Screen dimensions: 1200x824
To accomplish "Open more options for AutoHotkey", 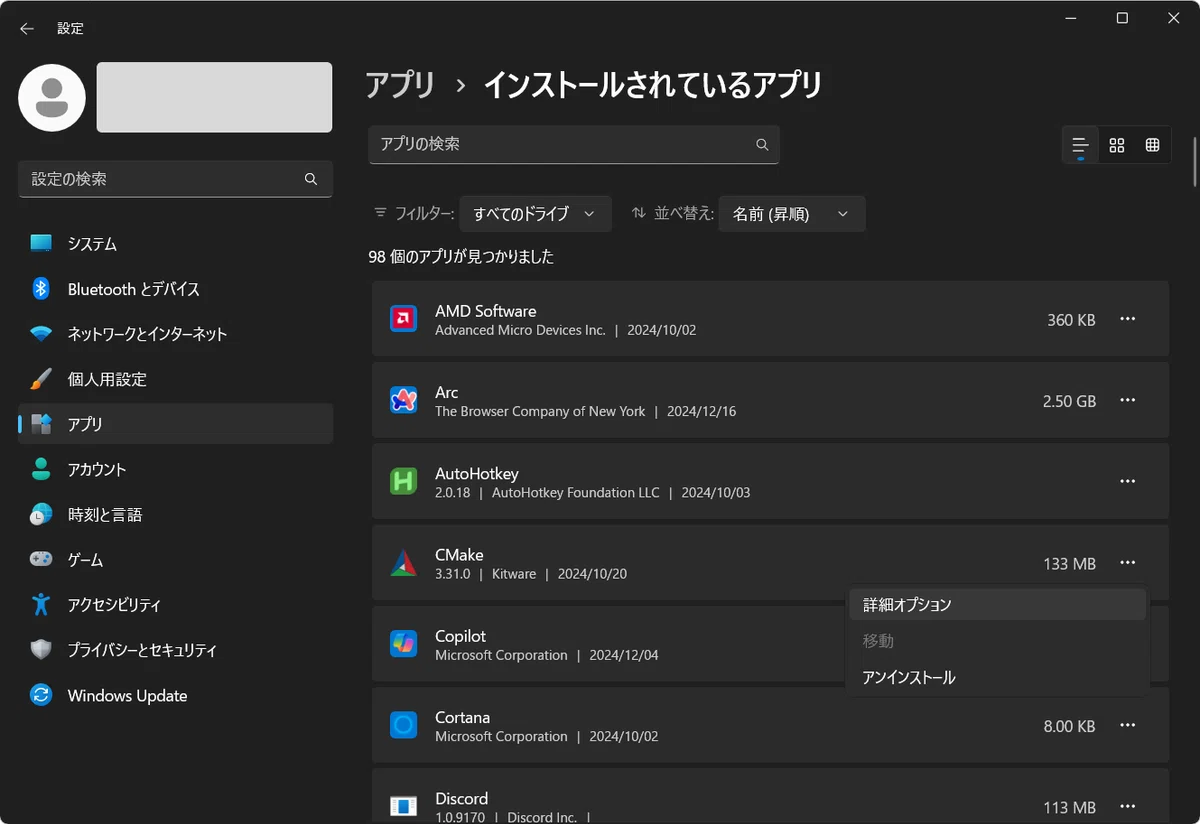I will [x=1128, y=481].
